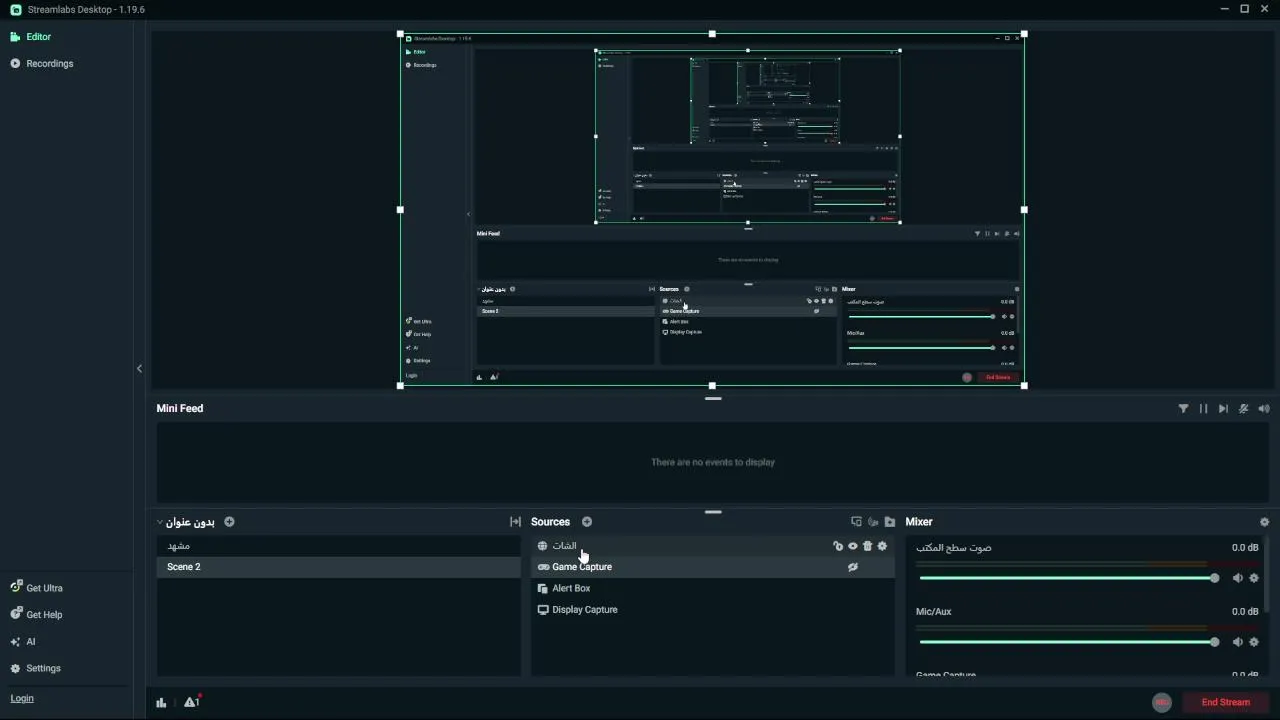Click the Mini Feed volume speaker icon
1280x720 pixels.
click(x=1264, y=408)
